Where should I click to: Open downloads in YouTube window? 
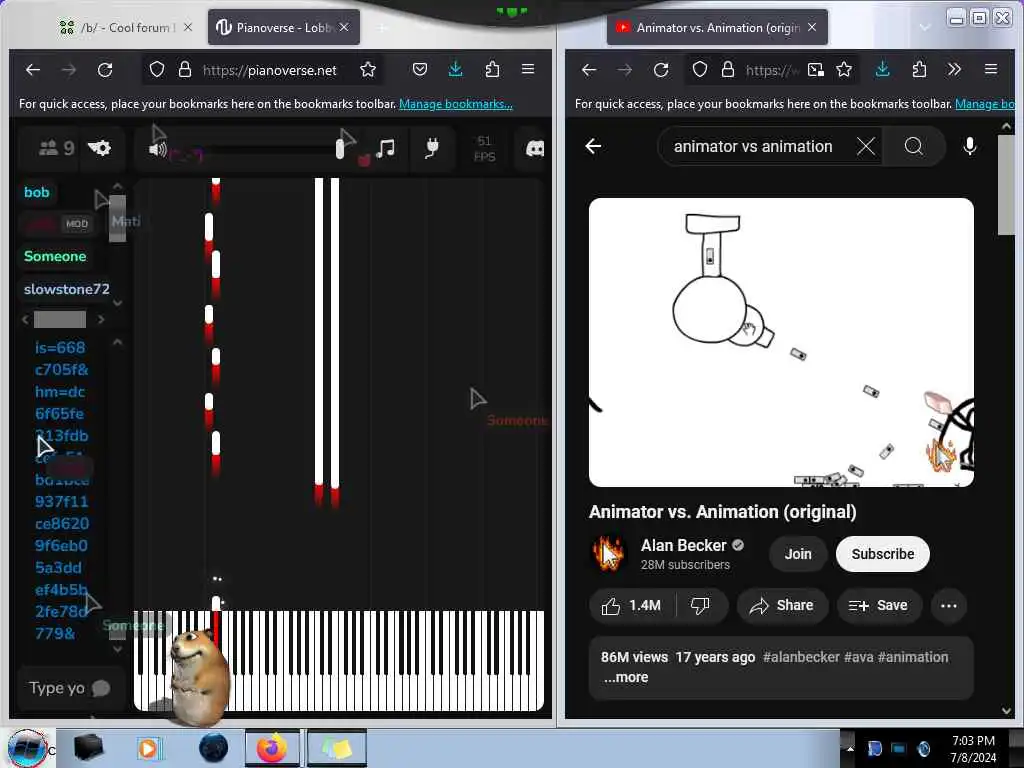882,69
